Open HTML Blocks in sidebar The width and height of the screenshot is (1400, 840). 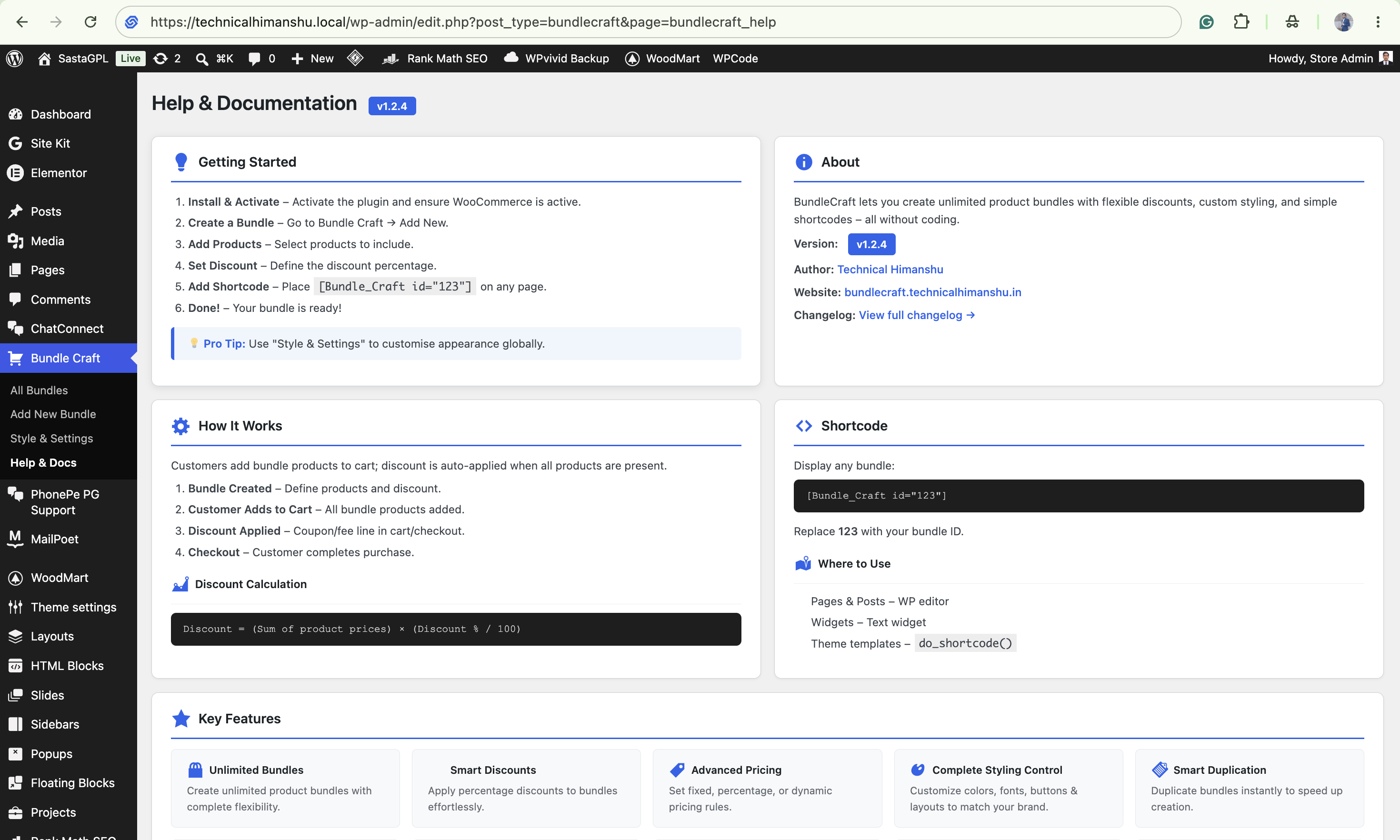[x=69, y=666]
